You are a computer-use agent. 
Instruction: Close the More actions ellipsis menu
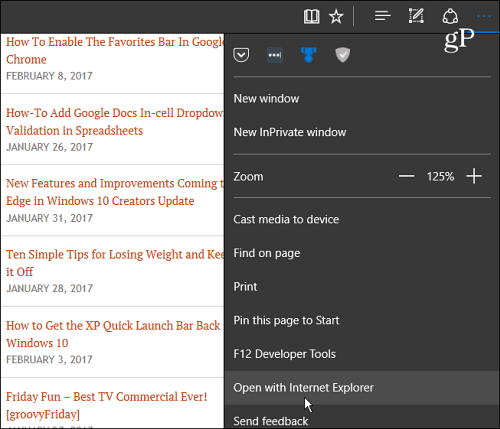(484, 16)
